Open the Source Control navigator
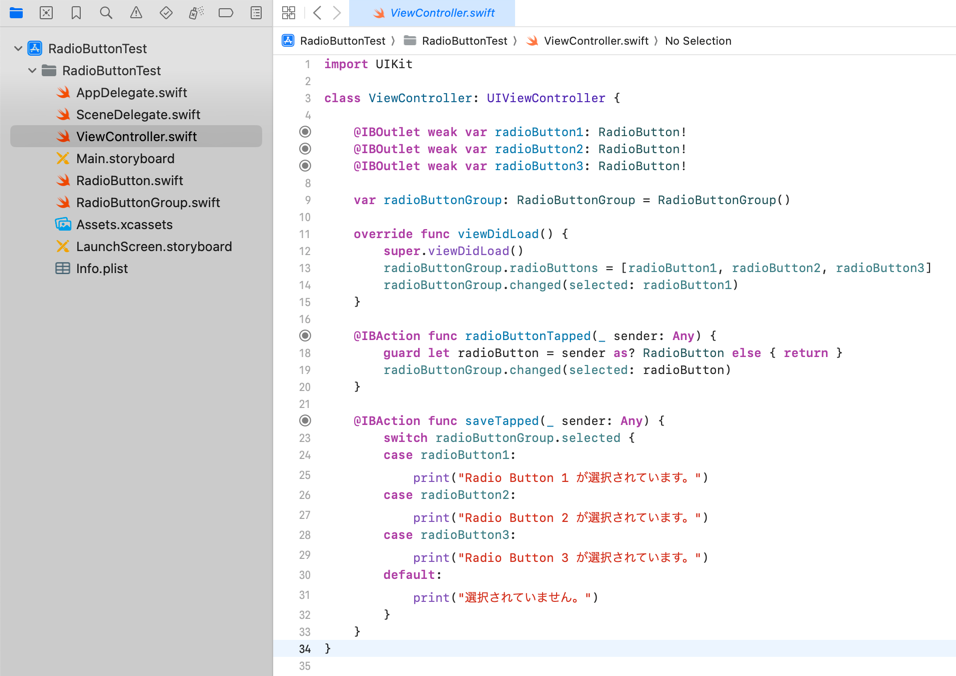Screen dimensions: 956x676 pyautogui.click(x=46, y=13)
